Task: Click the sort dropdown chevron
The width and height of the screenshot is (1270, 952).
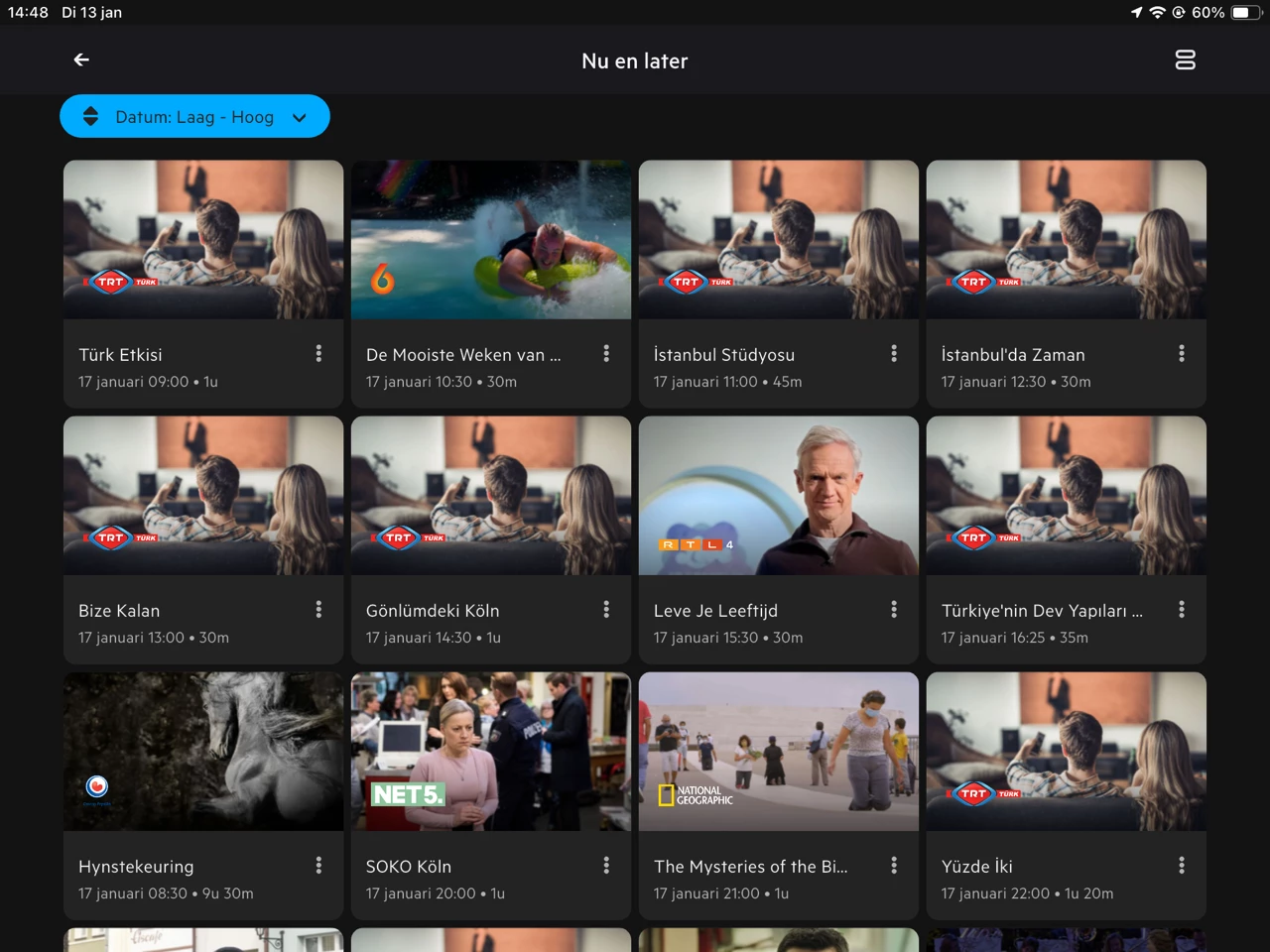Action: [300, 118]
